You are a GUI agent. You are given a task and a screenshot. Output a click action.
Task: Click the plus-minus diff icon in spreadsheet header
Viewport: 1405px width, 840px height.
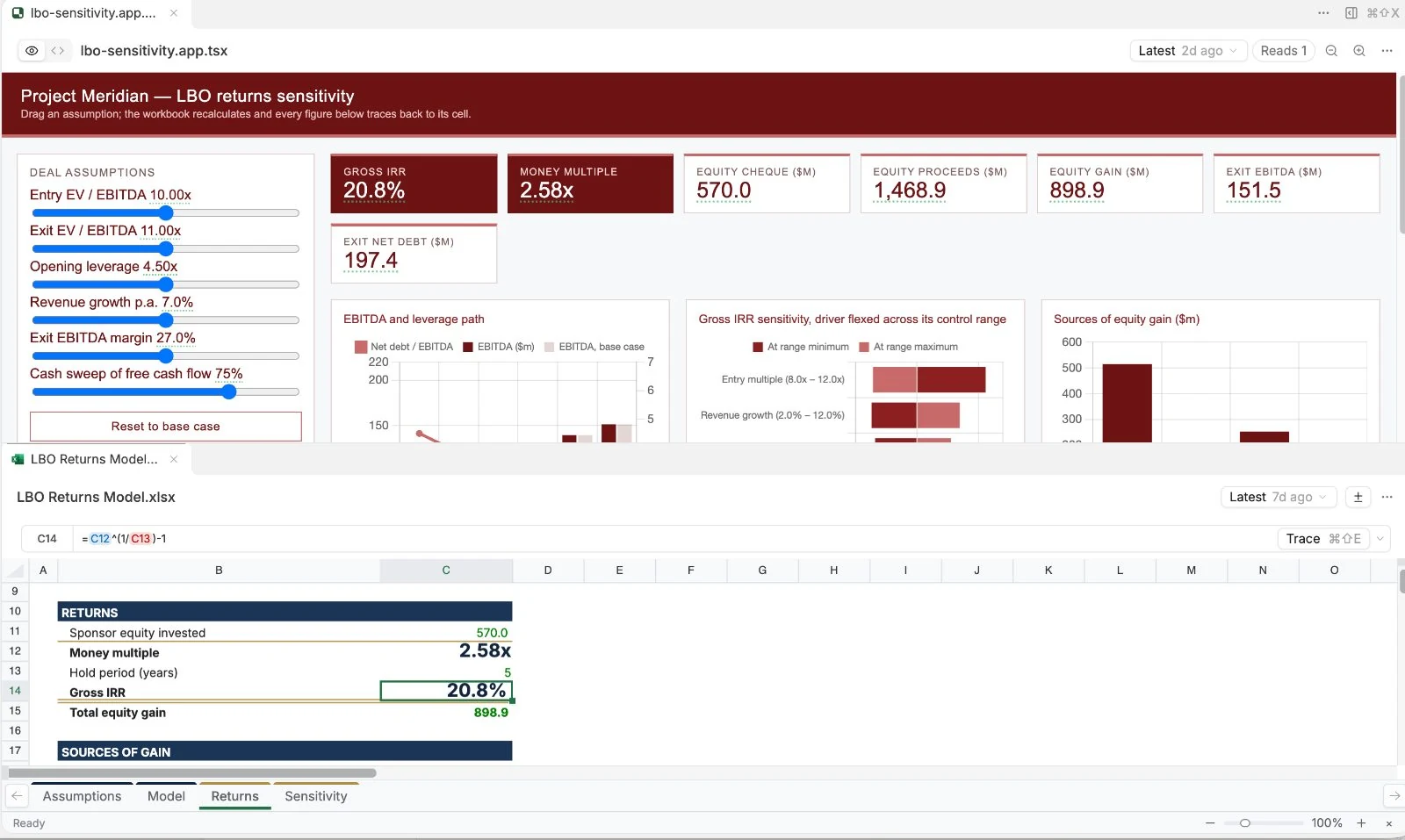(x=1358, y=497)
